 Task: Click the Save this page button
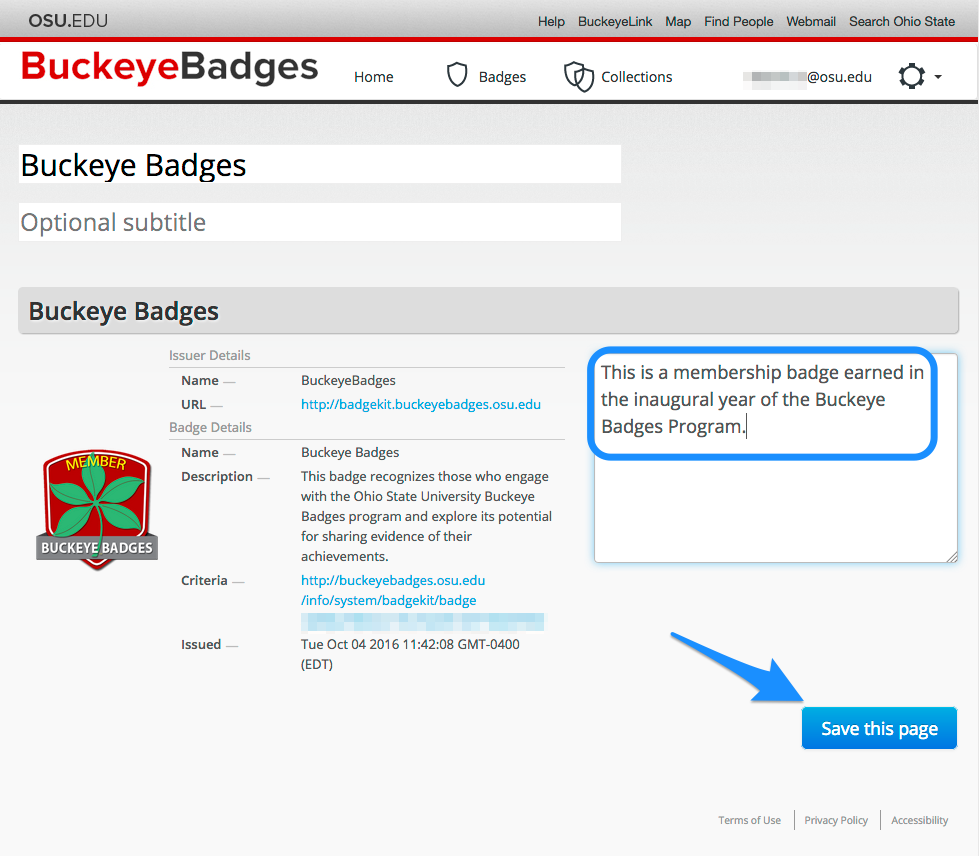point(879,728)
